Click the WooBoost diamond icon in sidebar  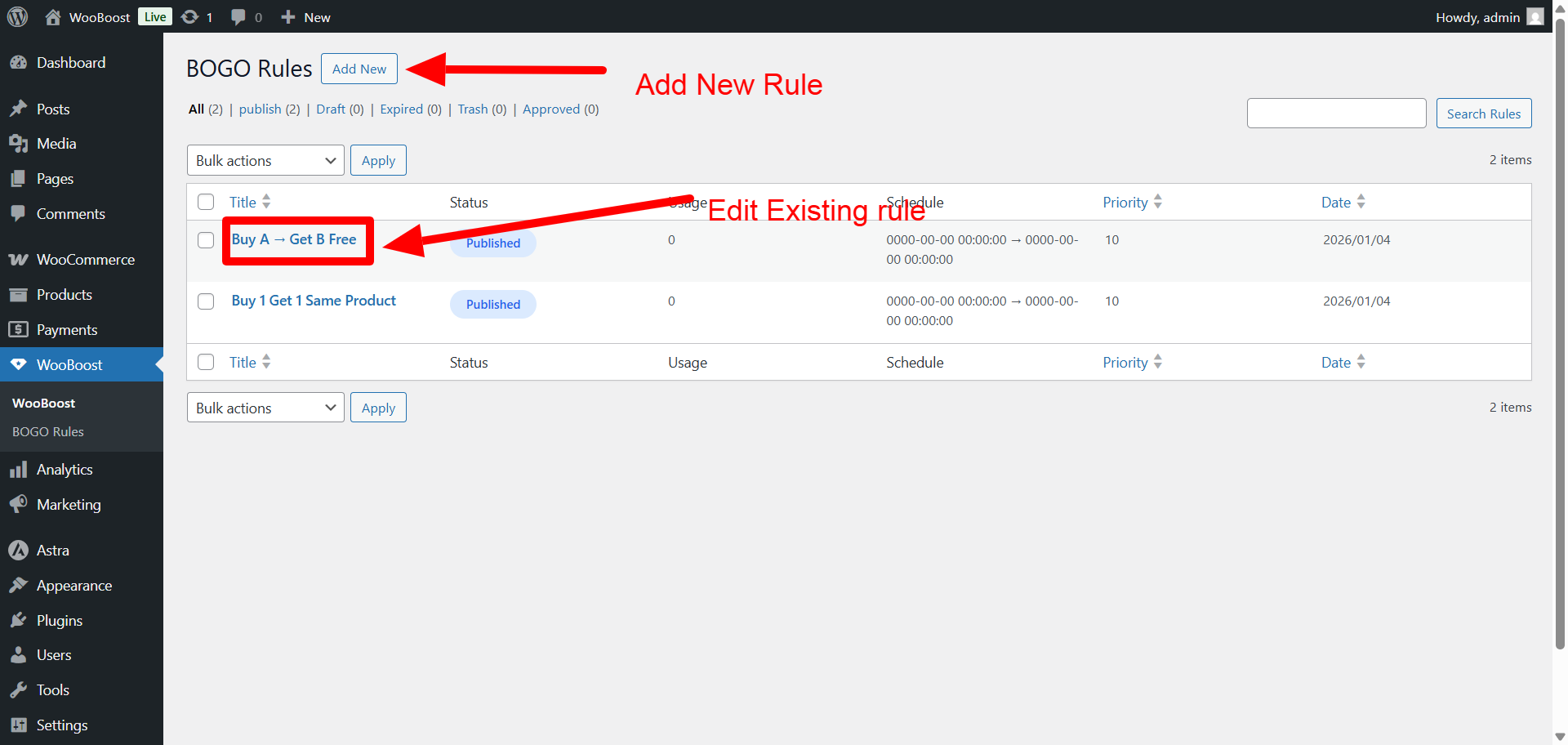[20, 364]
